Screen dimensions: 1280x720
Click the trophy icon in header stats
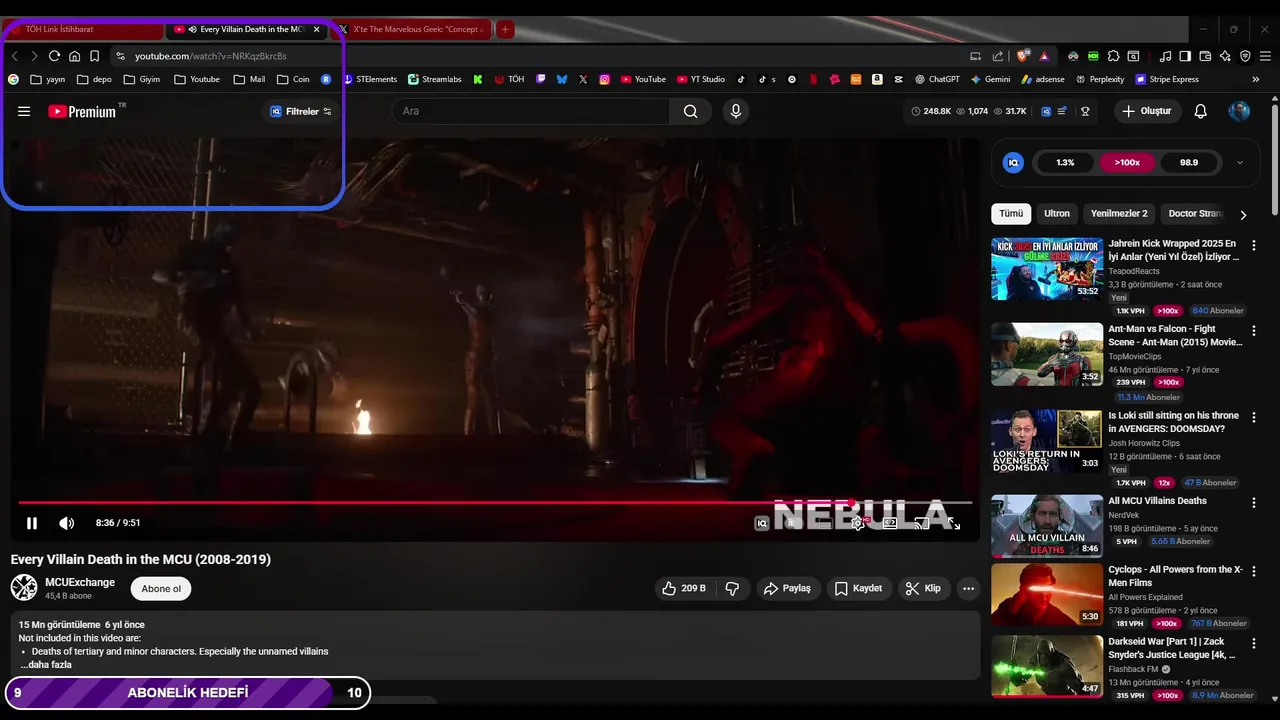tap(1085, 111)
